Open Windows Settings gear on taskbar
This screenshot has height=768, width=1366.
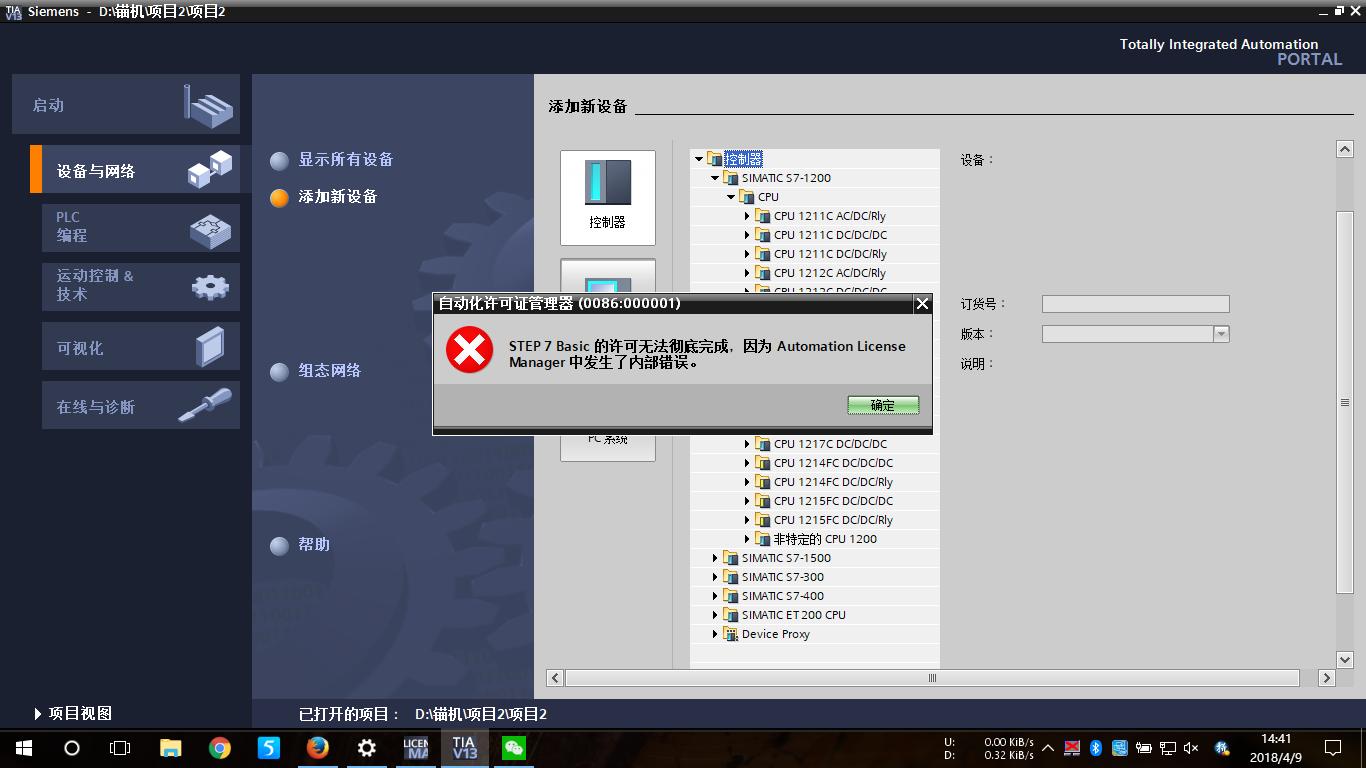(367, 747)
